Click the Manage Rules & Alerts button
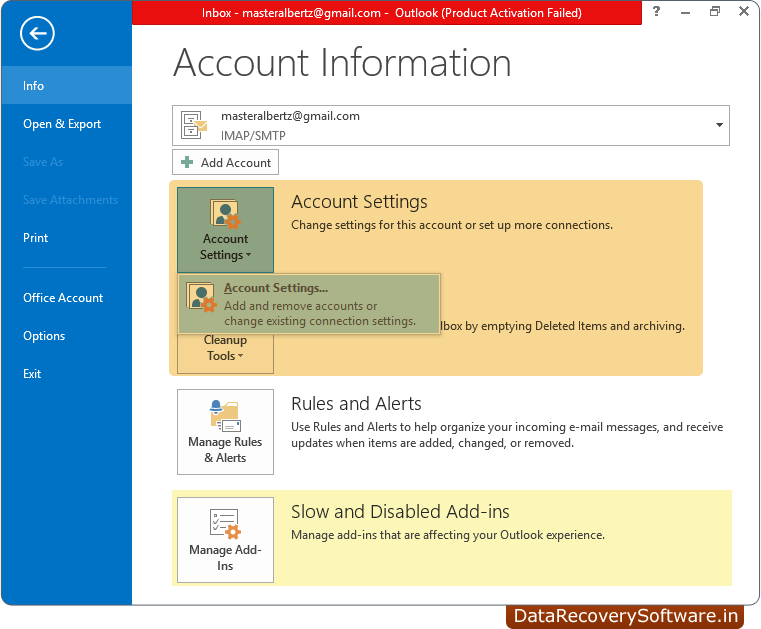Viewport: 761px width, 629px height. [x=225, y=432]
